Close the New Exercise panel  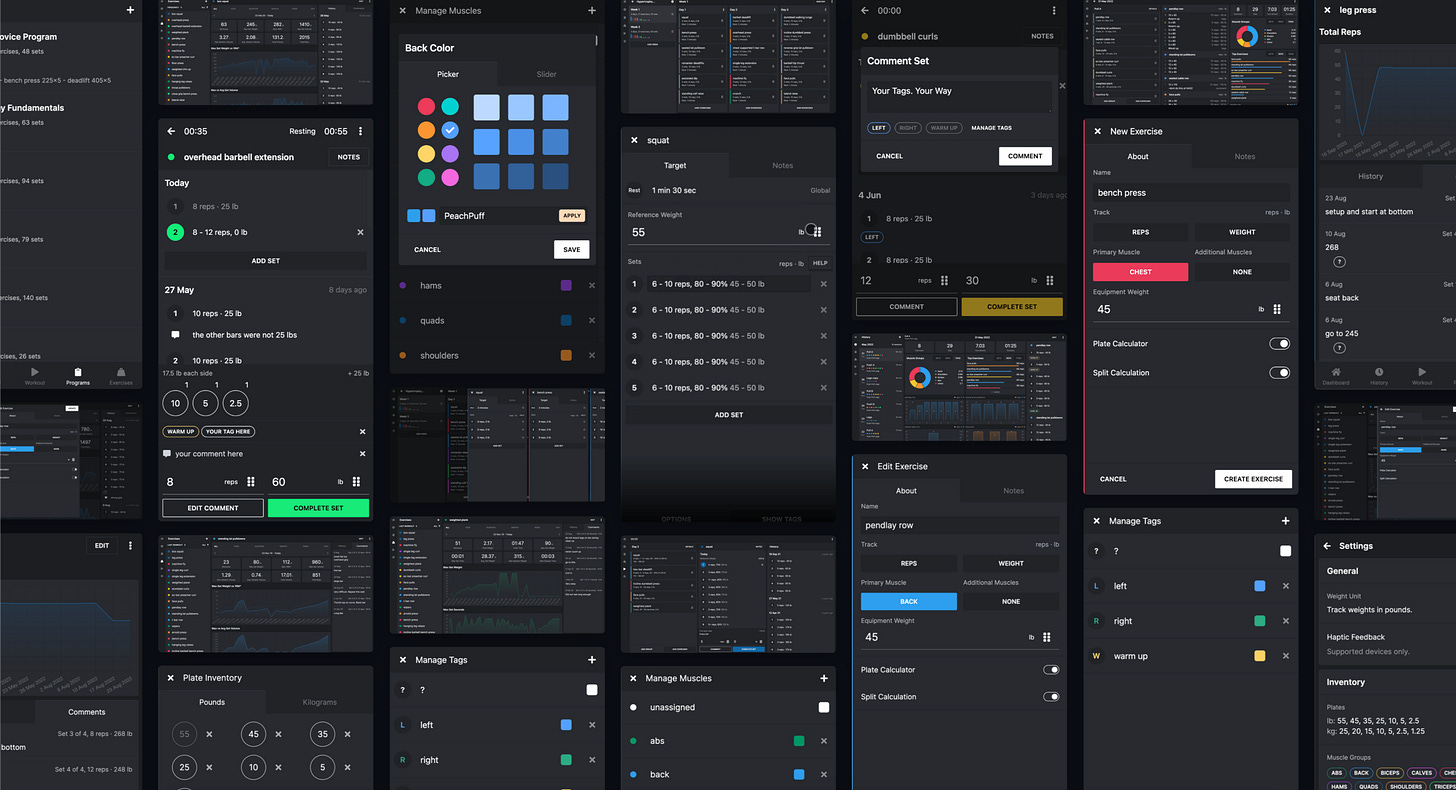click(1097, 131)
